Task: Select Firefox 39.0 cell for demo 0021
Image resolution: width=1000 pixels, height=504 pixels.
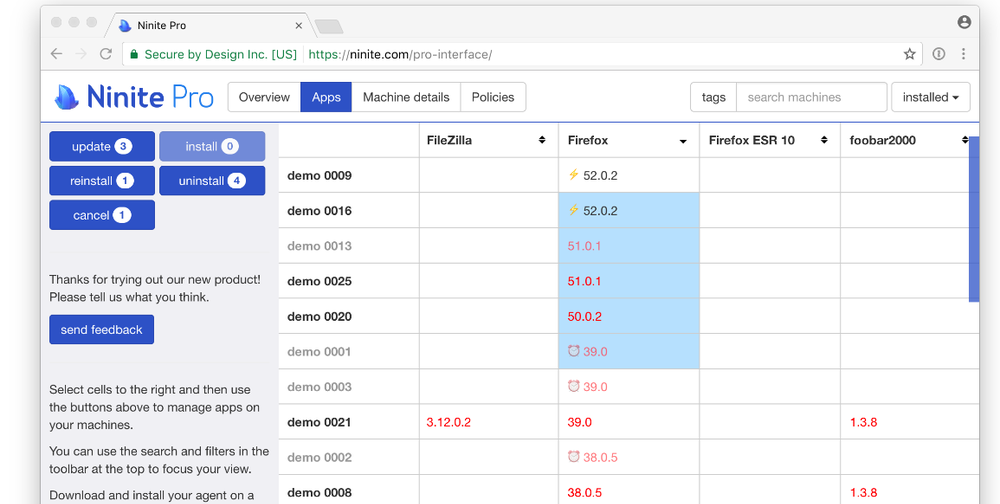Action: click(x=629, y=422)
